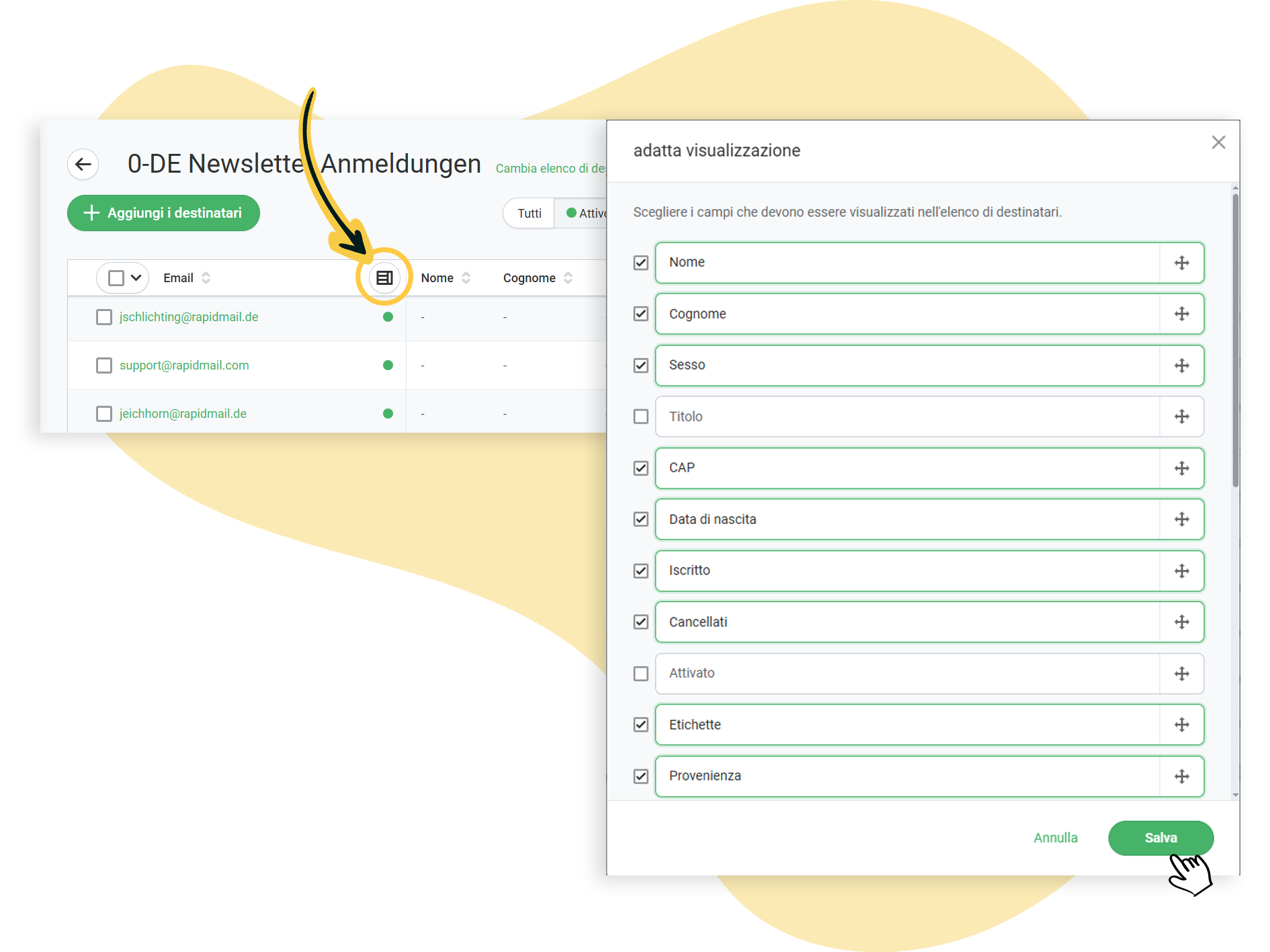Enable the Attivato field checkbox
The image size is (1270, 952).
point(641,673)
